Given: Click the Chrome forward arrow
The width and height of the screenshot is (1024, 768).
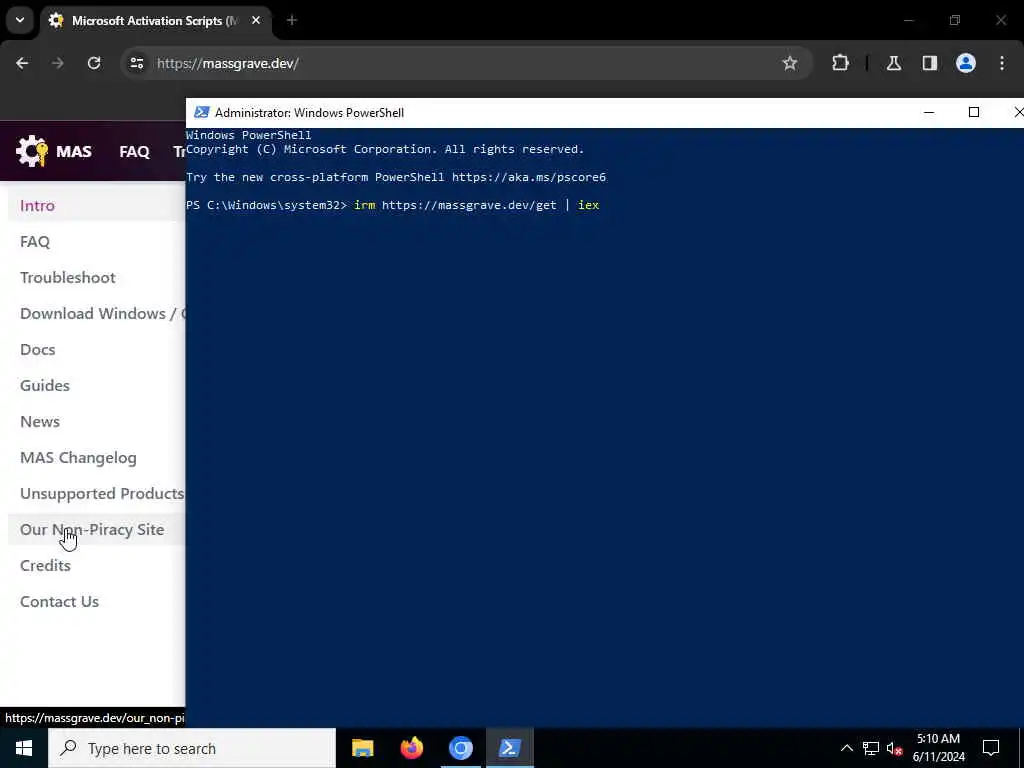Looking at the screenshot, I should click(x=58, y=63).
